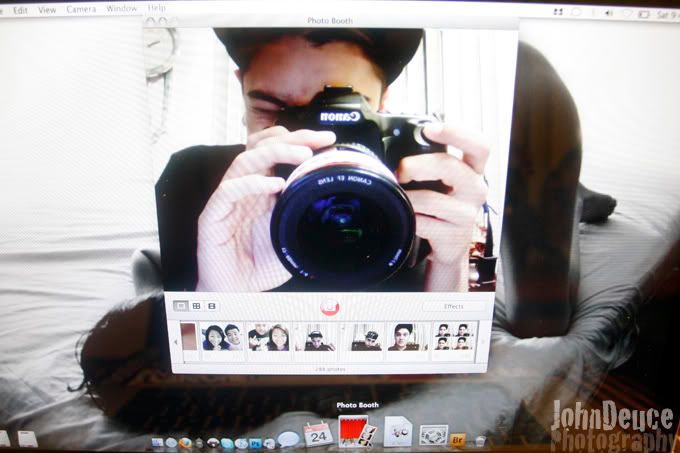Launch Photoshop from the Dock
The height and width of the screenshot is (453, 680).
pyautogui.click(x=255, y=443)
